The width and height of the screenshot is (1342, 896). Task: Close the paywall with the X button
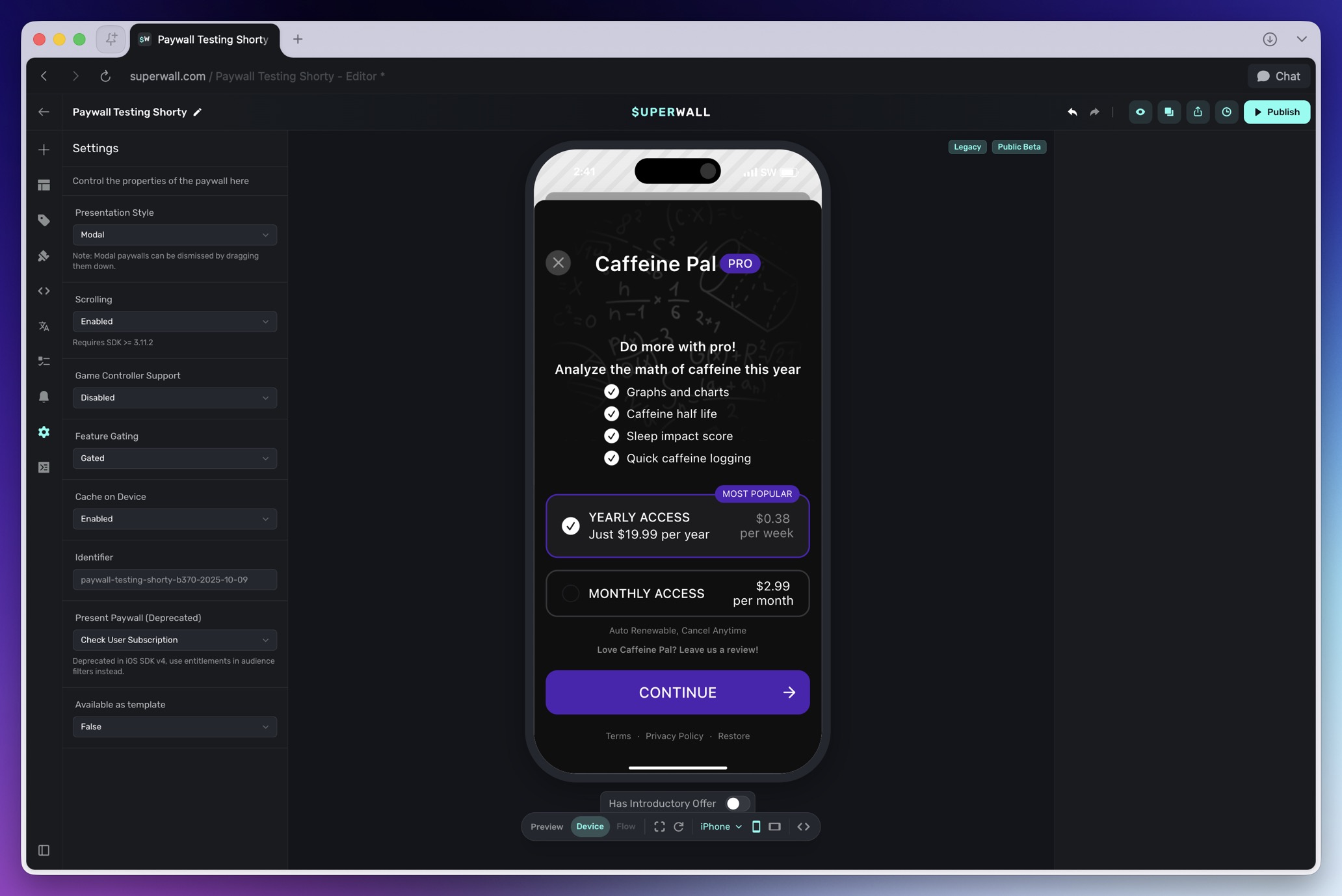pyautogui.click(x=559, y=263)
